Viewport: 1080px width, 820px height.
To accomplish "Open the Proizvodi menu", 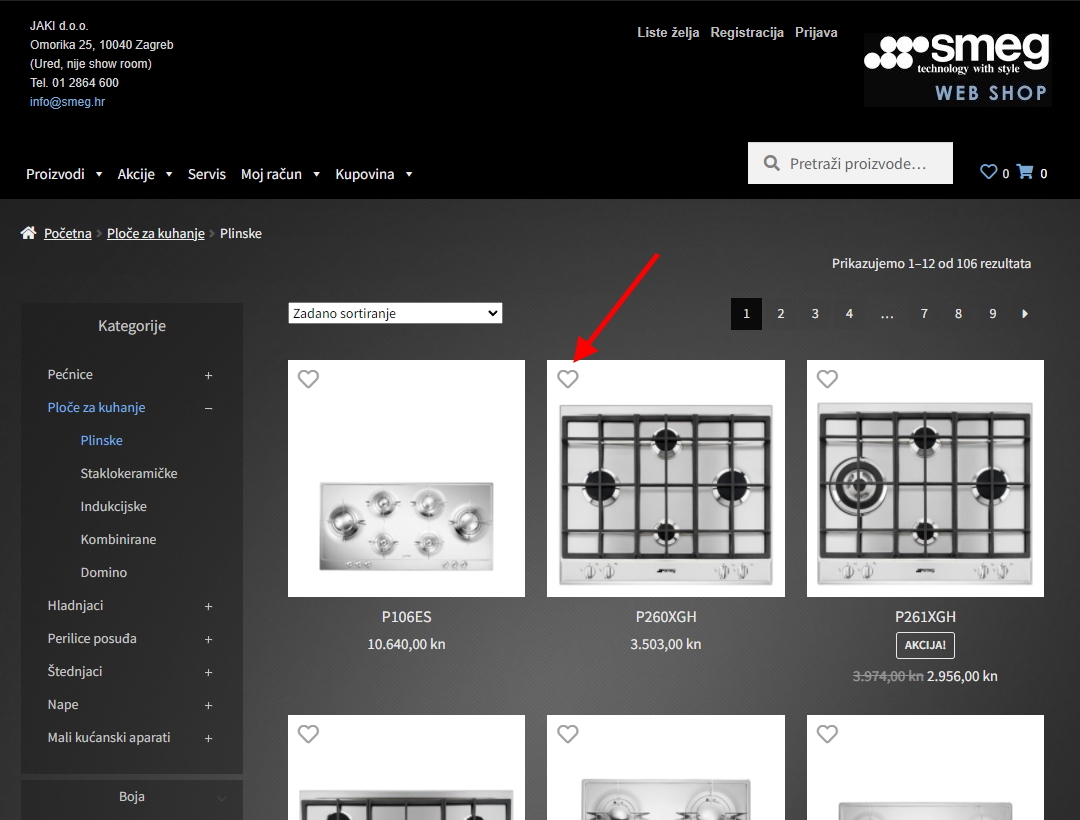I will [64, 174].
